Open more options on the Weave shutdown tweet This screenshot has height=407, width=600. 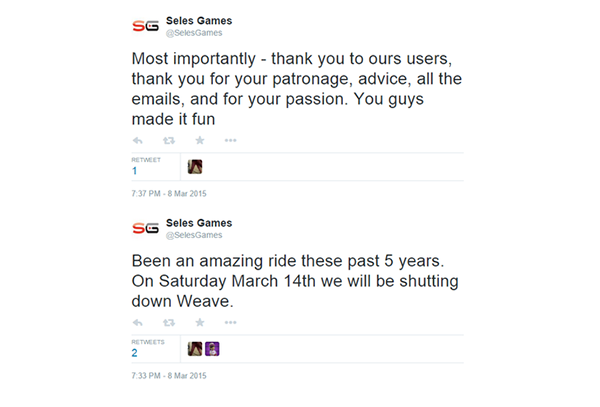230,322
